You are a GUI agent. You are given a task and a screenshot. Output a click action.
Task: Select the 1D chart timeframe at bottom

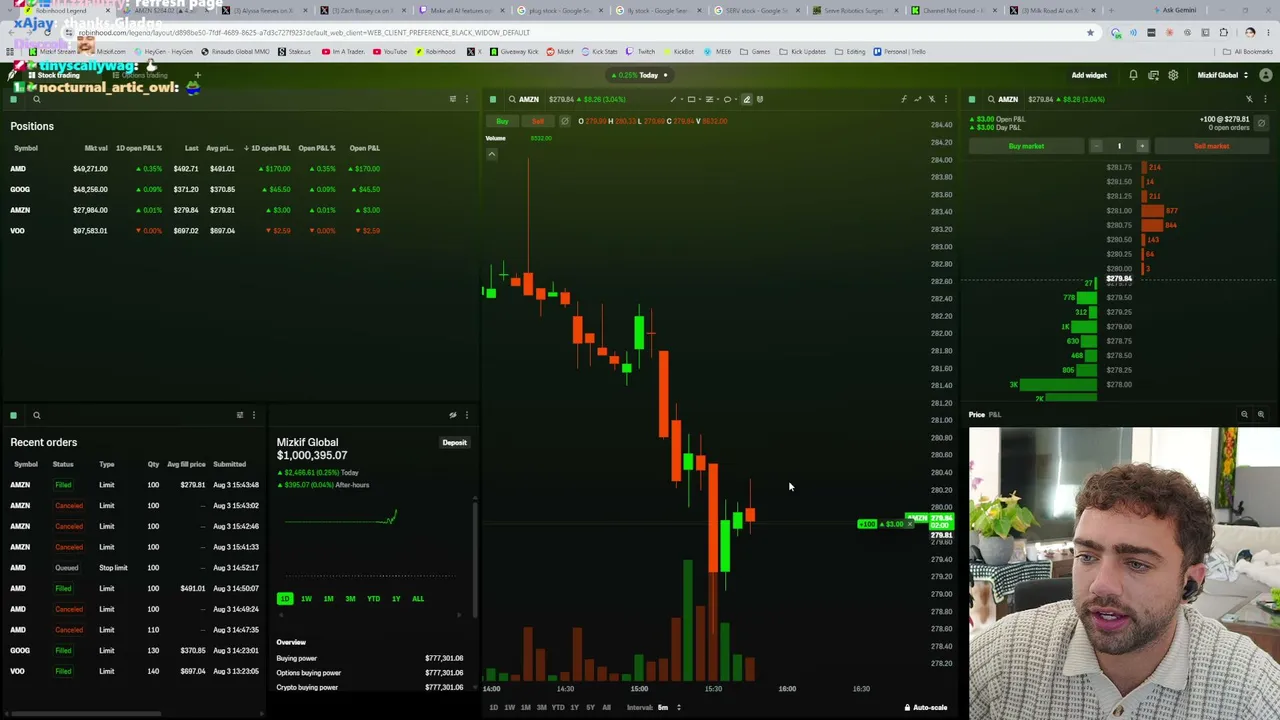493,708
